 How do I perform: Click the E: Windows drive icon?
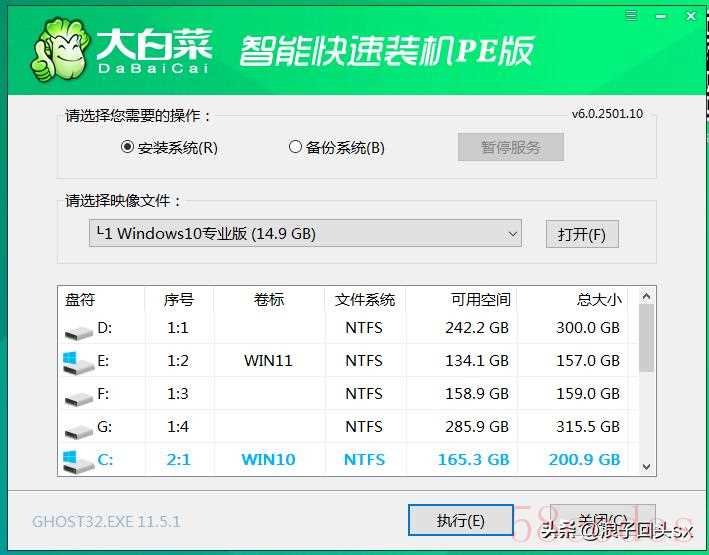tap(79, 363)
